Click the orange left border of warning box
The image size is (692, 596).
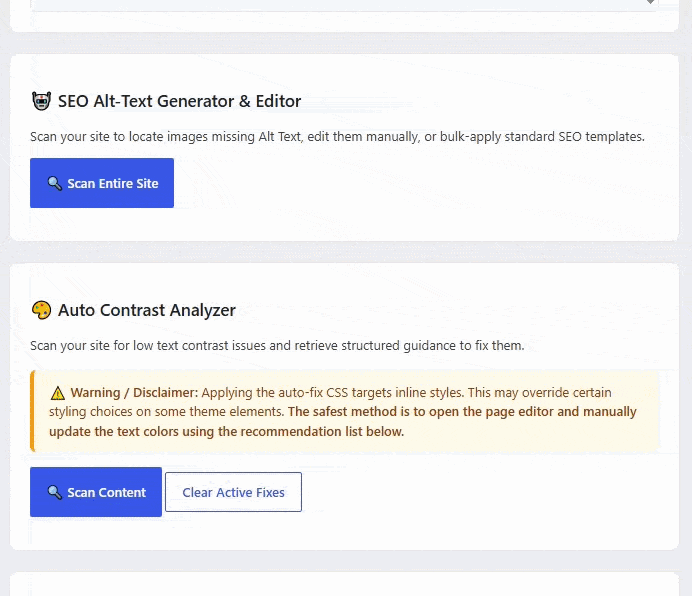point(32,411)
